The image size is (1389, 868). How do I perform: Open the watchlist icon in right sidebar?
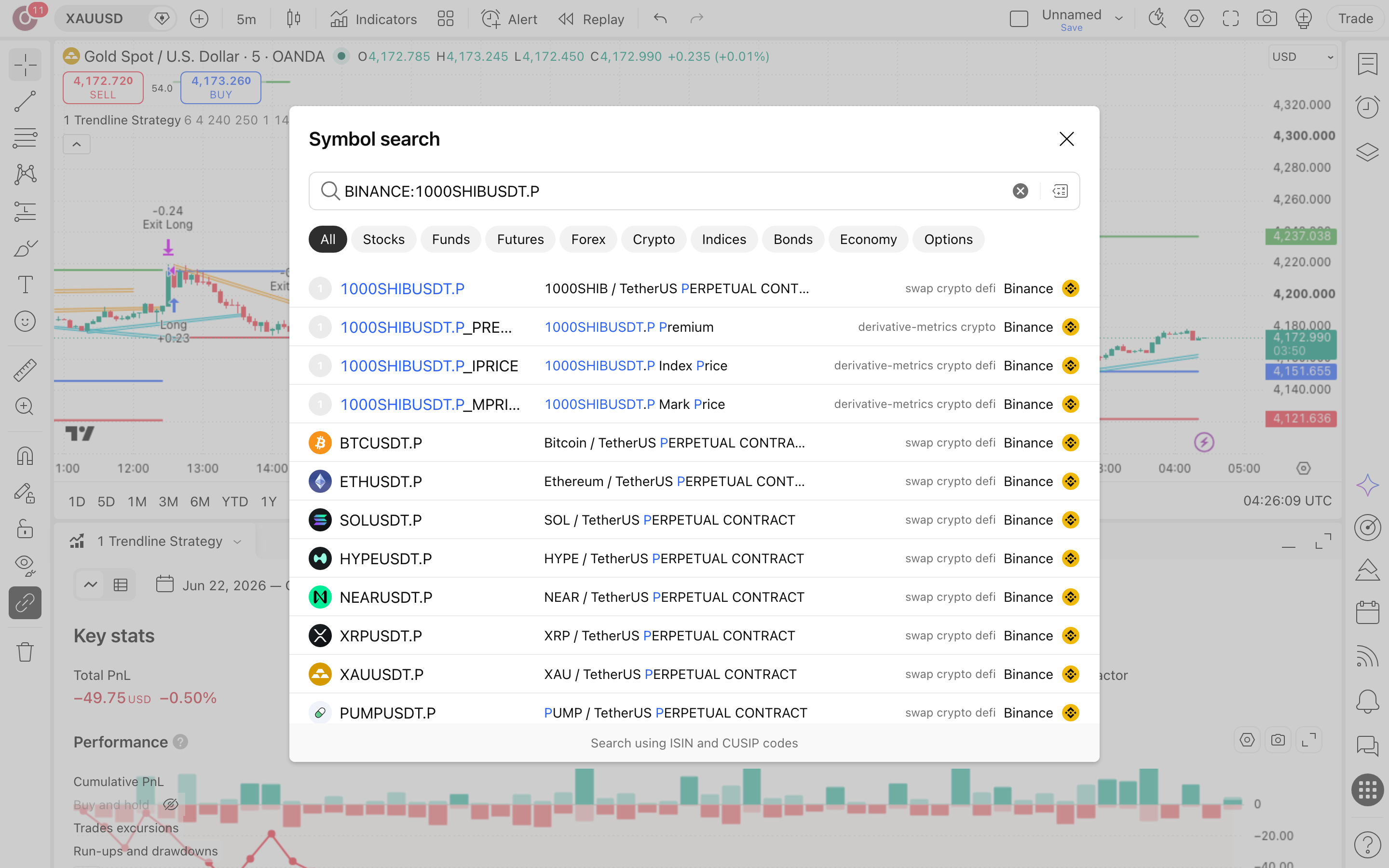pos(1367,64)
